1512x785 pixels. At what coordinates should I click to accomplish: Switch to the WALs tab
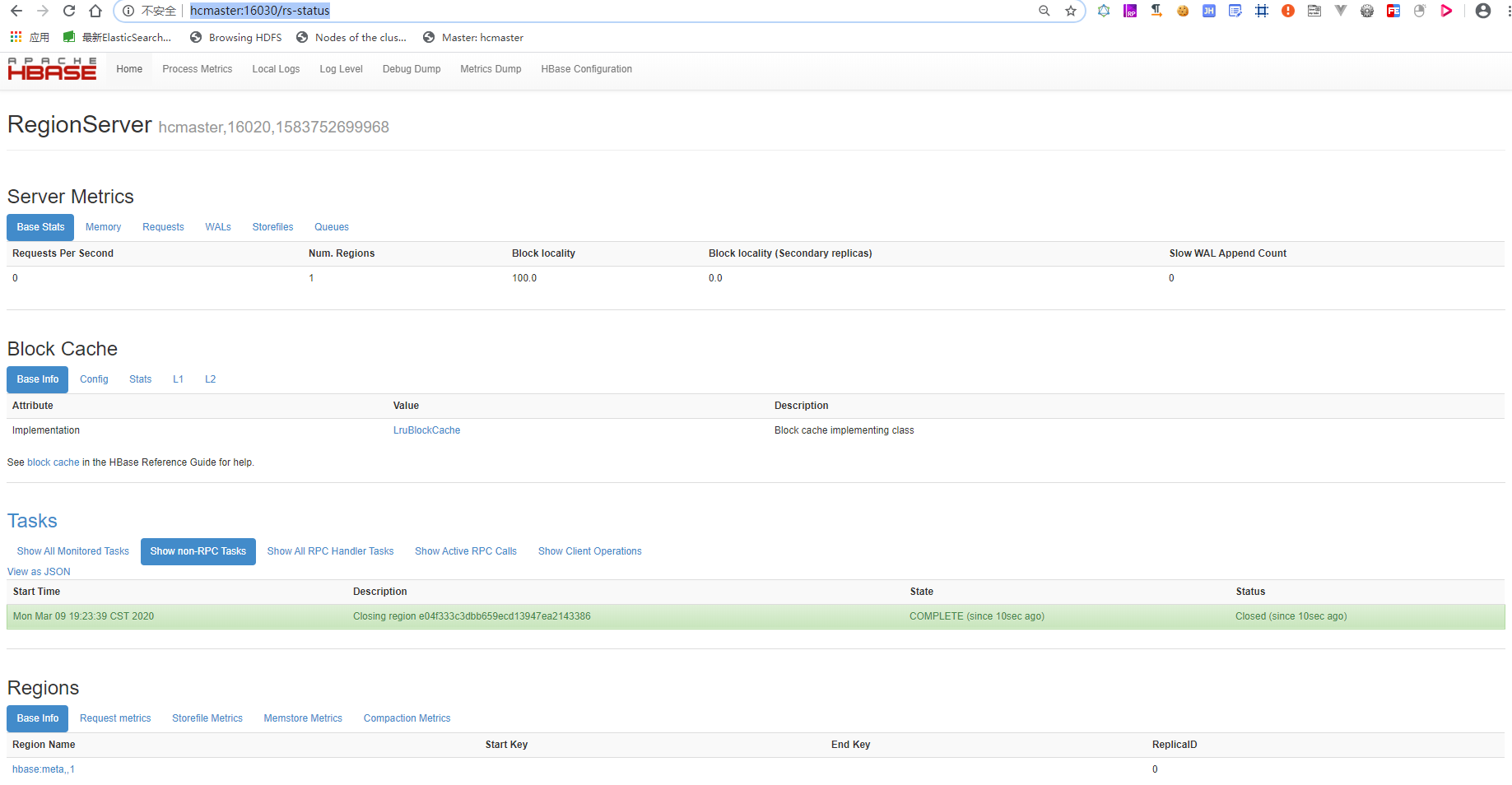tap(218, 227)
